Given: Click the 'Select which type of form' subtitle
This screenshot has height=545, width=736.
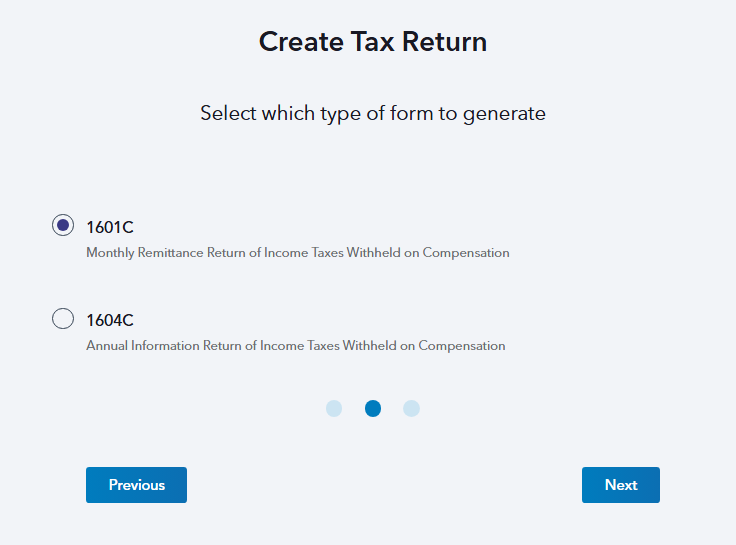Looking at the screenshot, I should tap(373, 113).
